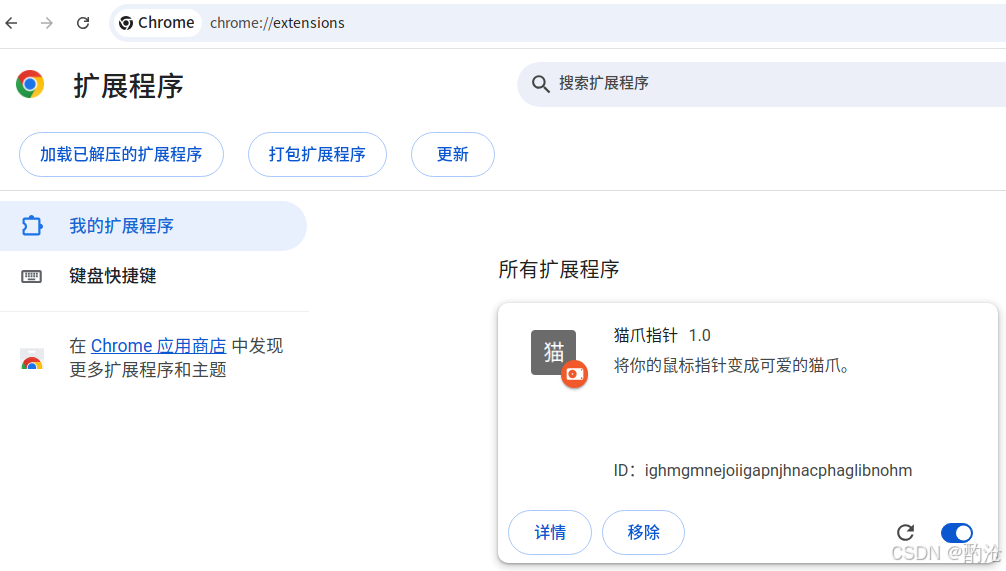Click the Chrome Web Store icon in the sidebar

pyautogui.click(x=31, y=359)
